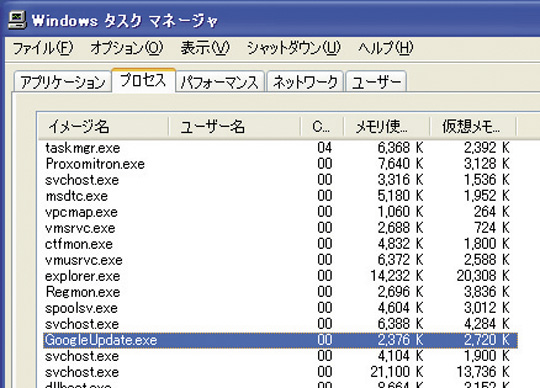The image size is (540, 388).
Task: Open the オプション(O) menu
Action: [x=126, y=48]
